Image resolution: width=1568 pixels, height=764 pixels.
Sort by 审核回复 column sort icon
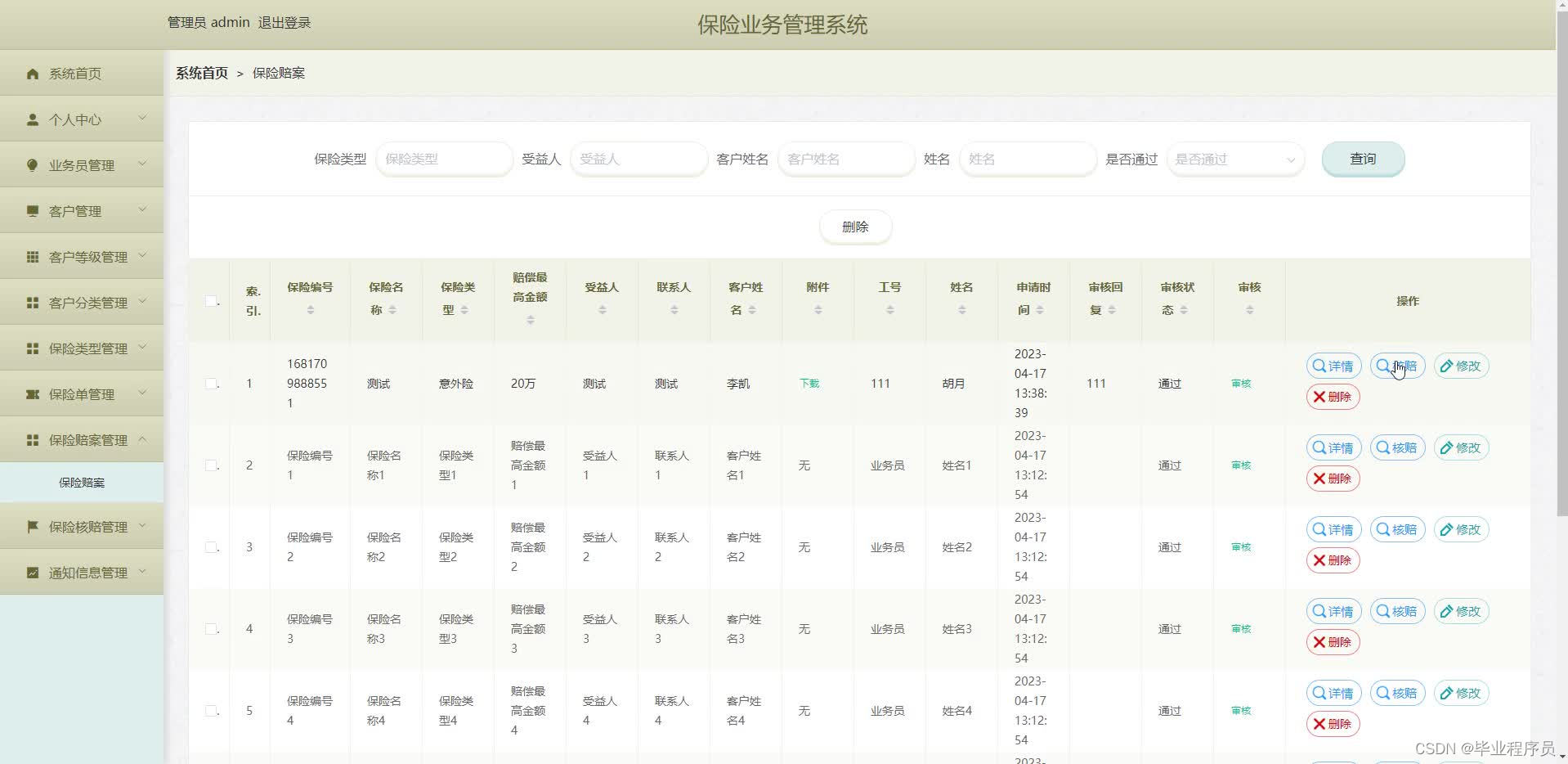tap(1112, 310)
